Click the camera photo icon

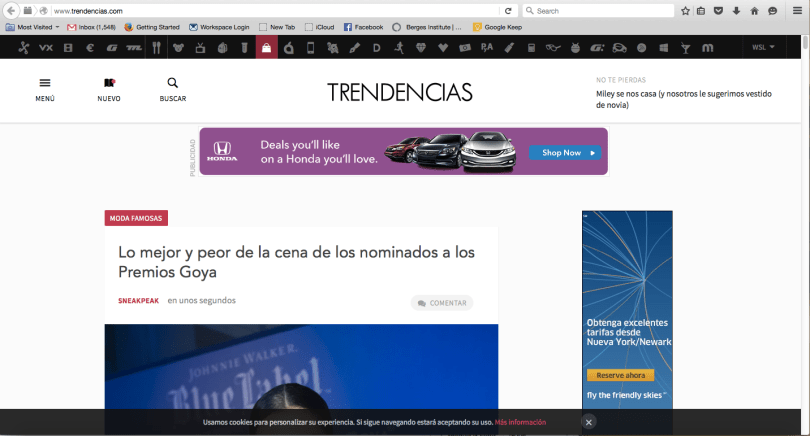pos(465,48)
